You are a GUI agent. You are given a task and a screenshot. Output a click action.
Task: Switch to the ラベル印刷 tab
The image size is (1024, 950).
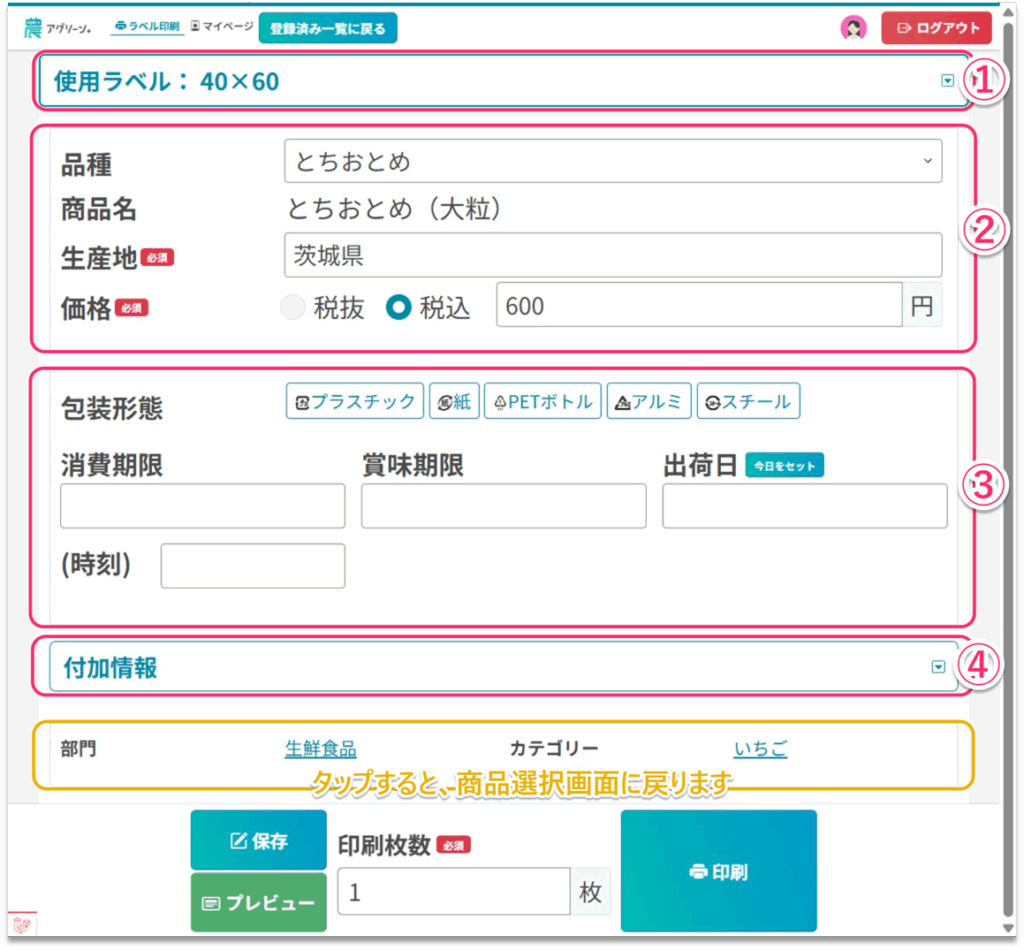coord(148,28)
